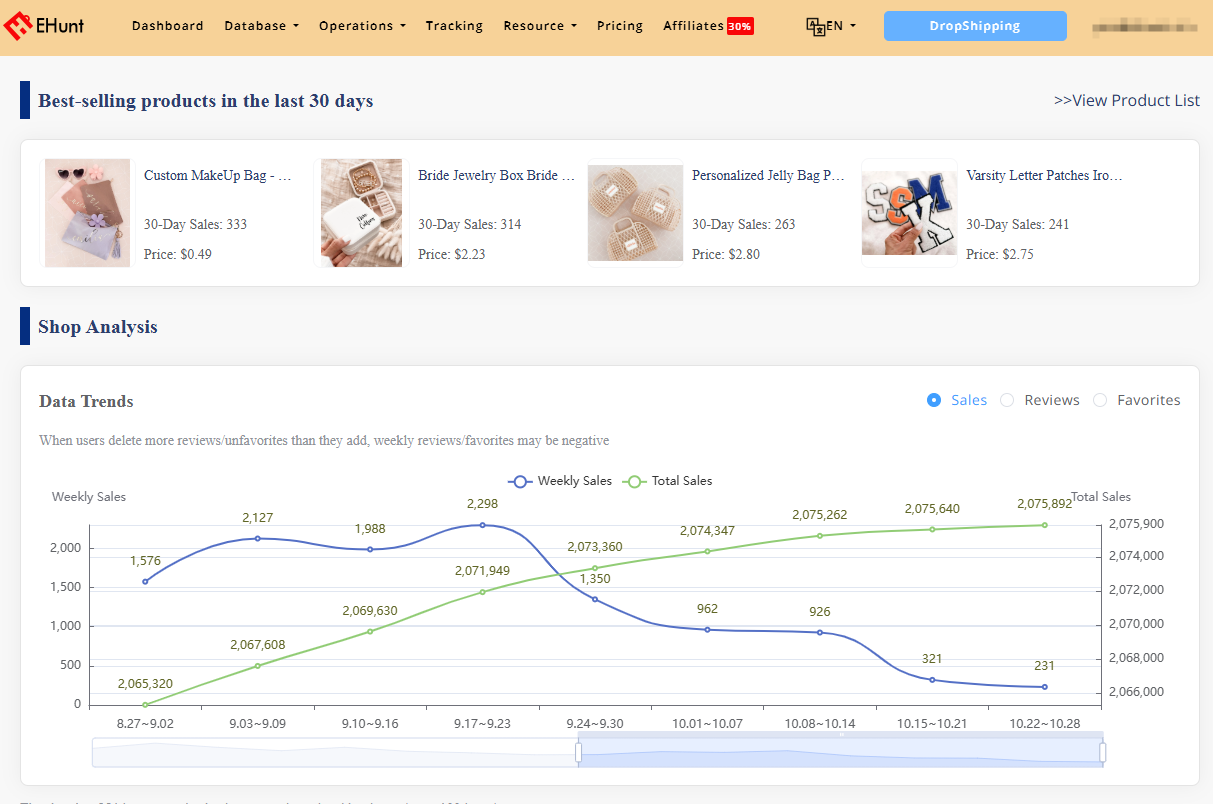Select the Sales radio button
Screen dimensions: 1213x804
(935, 399)
